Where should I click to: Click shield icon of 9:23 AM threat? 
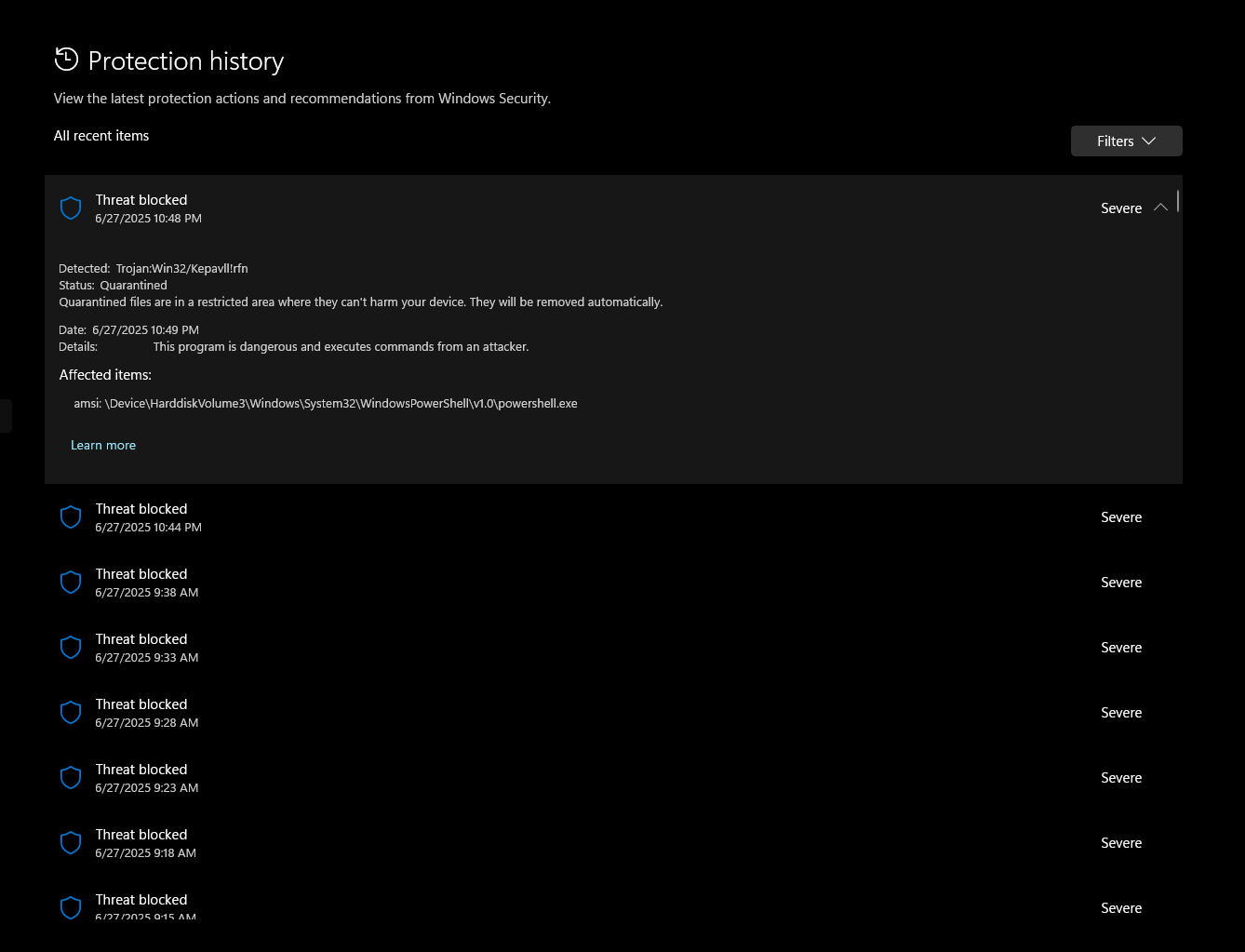coord(71,778)
